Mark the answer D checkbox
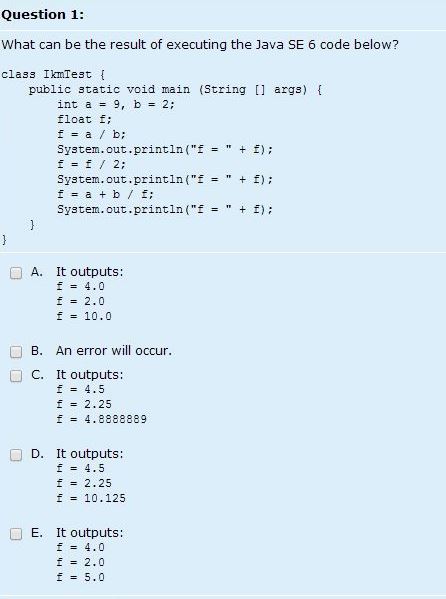This screenshot has height=599, width=446. click(x=16, y=455)
